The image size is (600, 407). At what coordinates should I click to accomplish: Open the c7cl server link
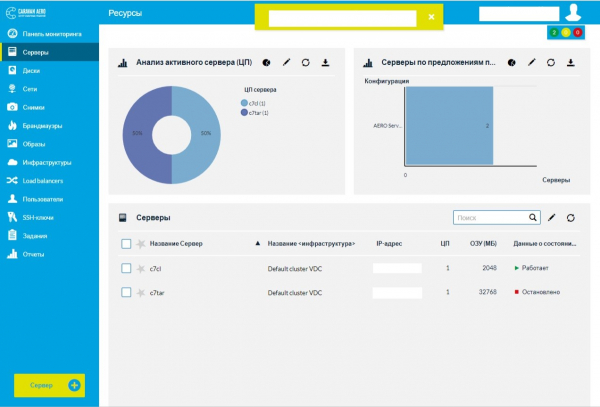[156, 268]
